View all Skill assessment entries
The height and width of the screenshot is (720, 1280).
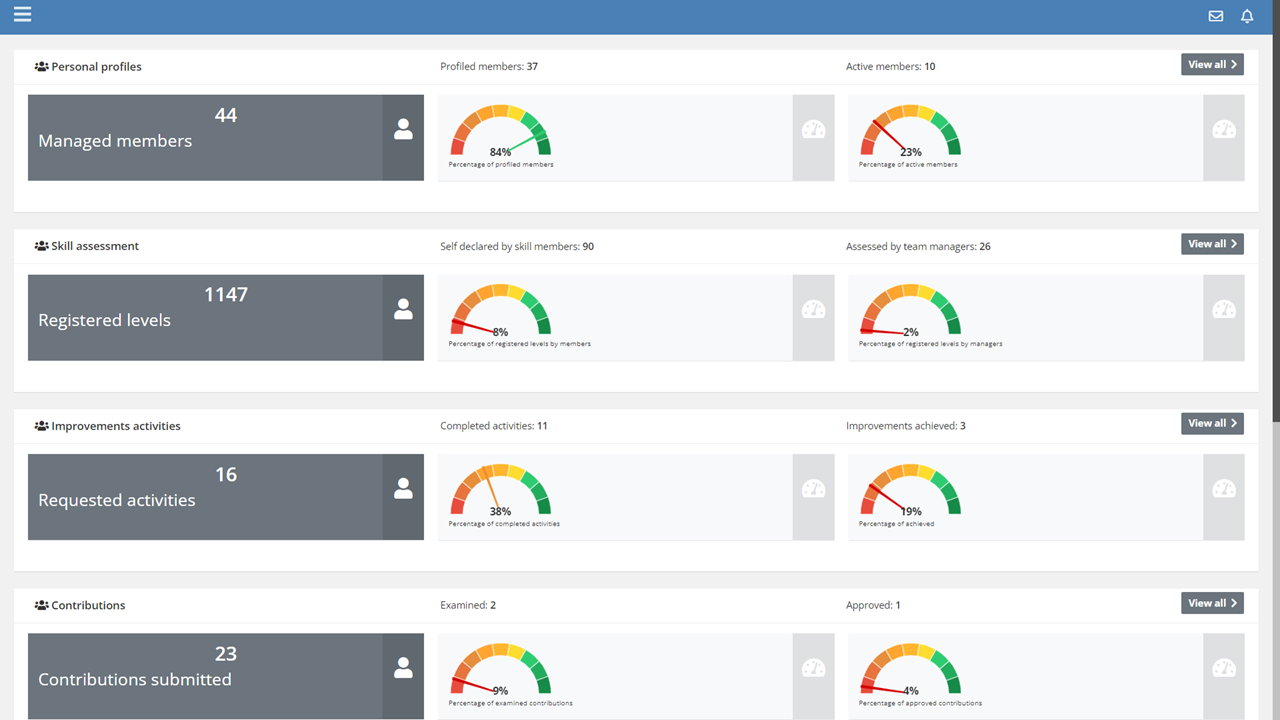click(1212, 244)
